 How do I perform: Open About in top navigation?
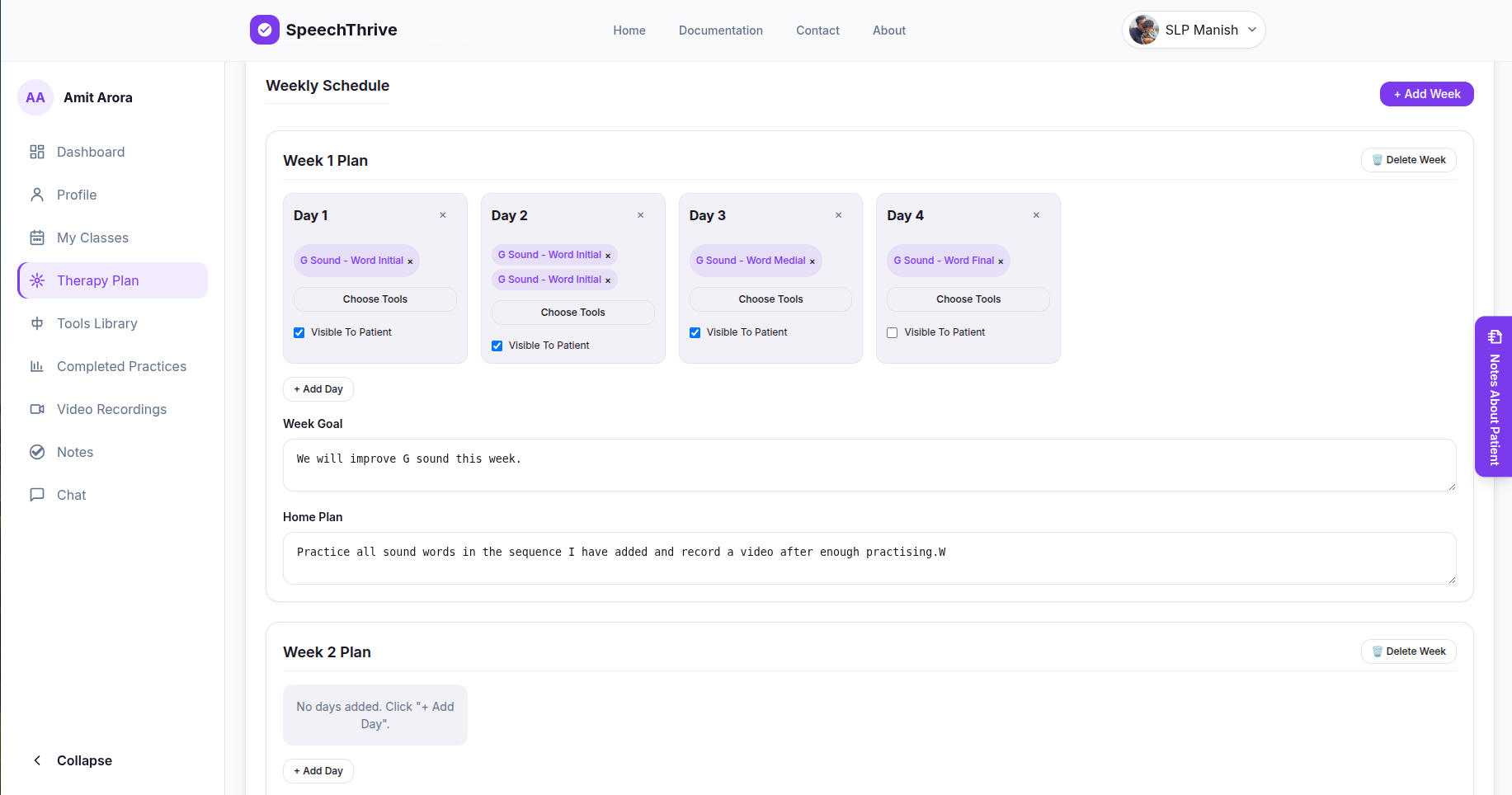(889, 31)
